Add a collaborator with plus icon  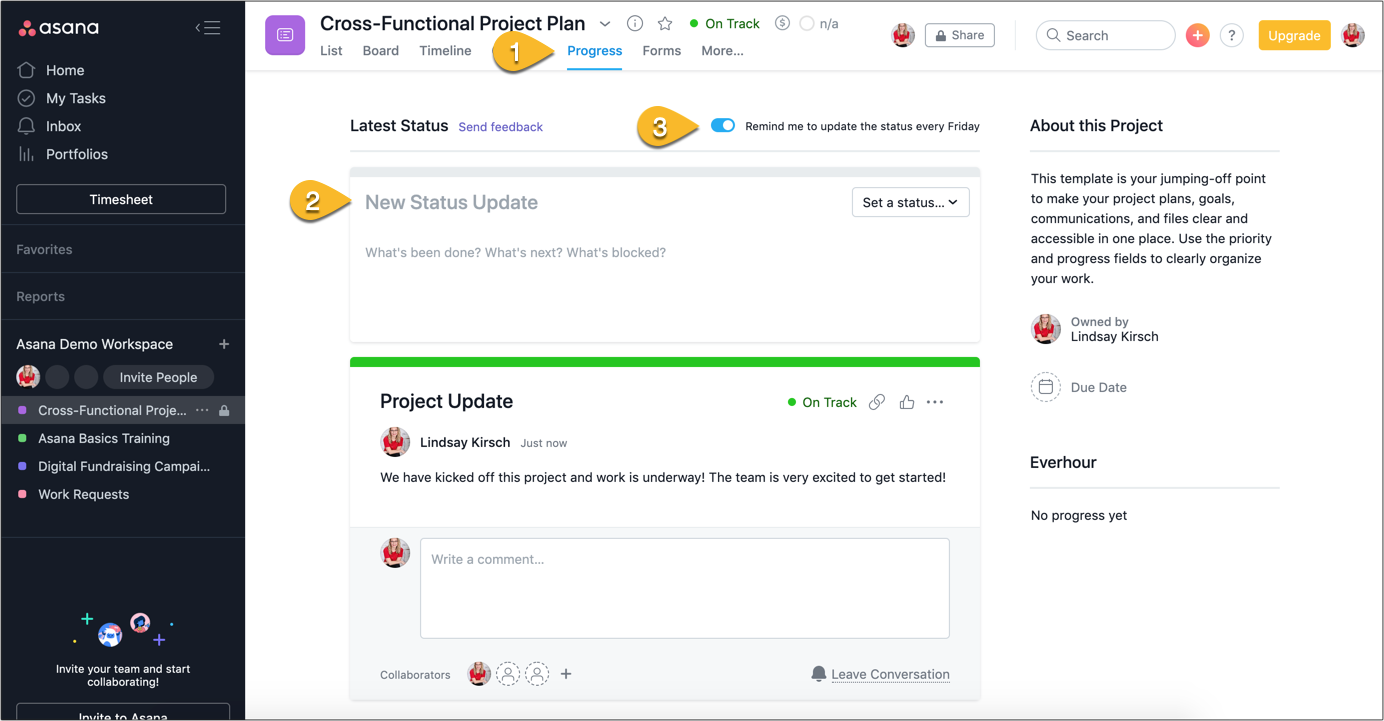coord(566,674)
